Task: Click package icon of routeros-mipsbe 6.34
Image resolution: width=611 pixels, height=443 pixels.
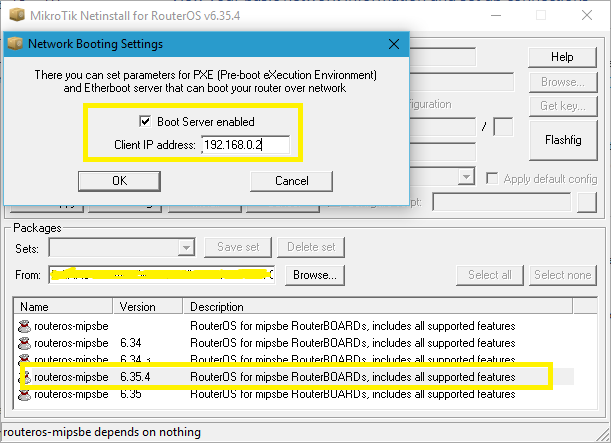Action: [x=24, y=343]
